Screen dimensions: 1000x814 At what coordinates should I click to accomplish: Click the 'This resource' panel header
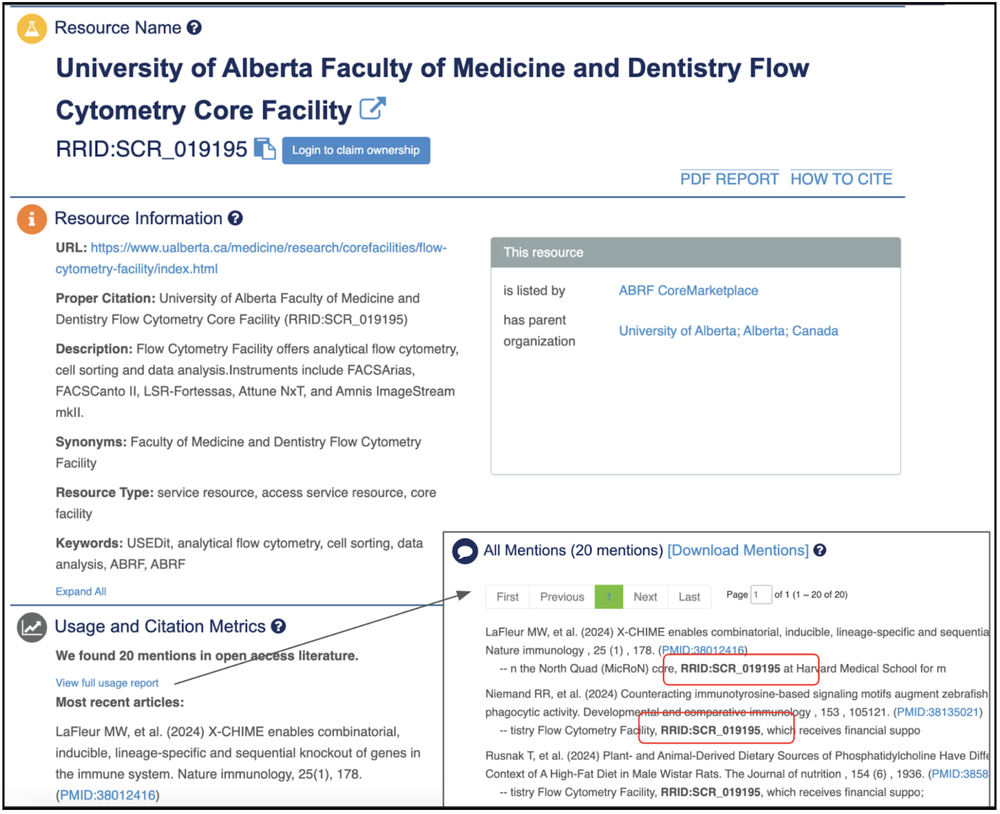click(x=695, y=253)
